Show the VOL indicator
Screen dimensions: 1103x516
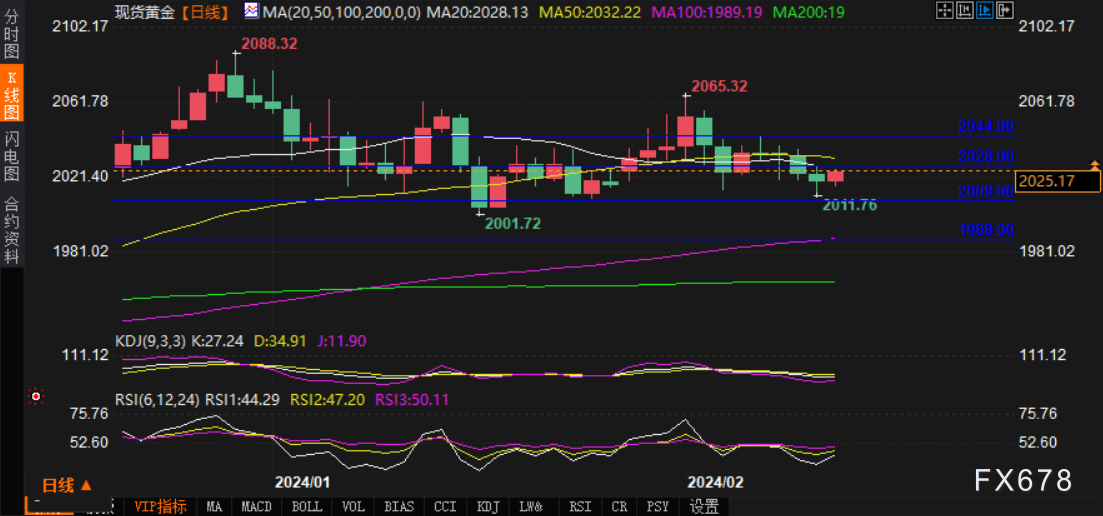(x=353, y=507)
